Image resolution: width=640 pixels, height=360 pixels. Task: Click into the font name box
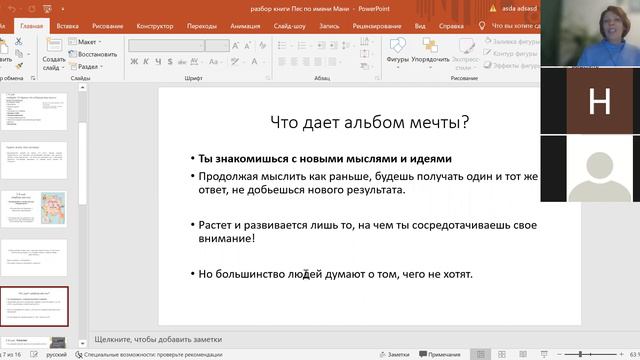pos(166,46)
